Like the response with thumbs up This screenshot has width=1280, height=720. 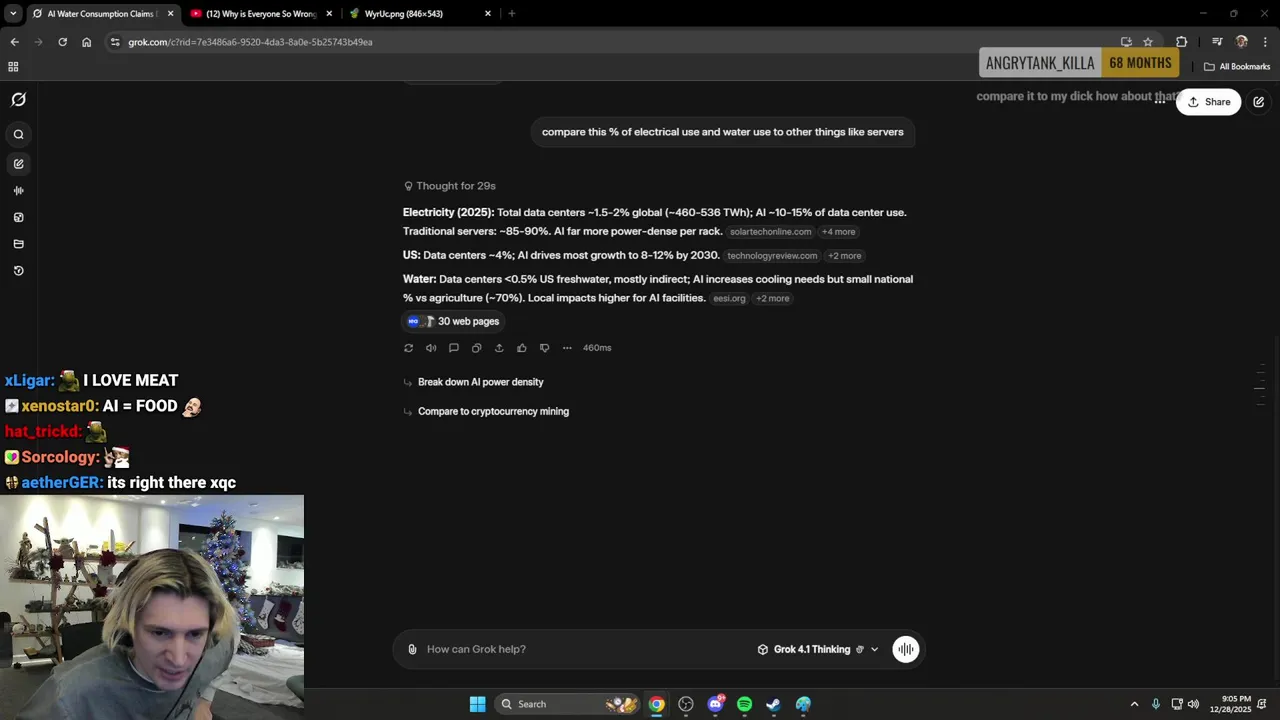(522, 348)
